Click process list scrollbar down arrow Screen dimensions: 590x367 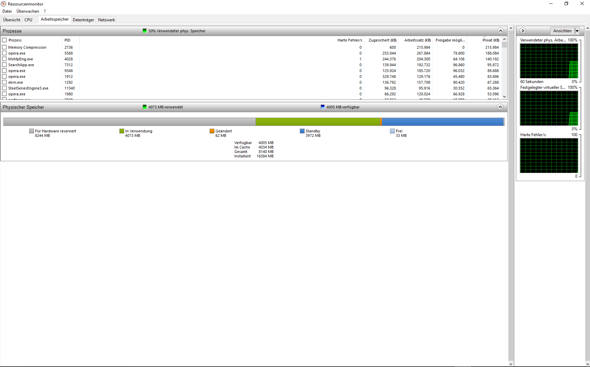[505, 97]
